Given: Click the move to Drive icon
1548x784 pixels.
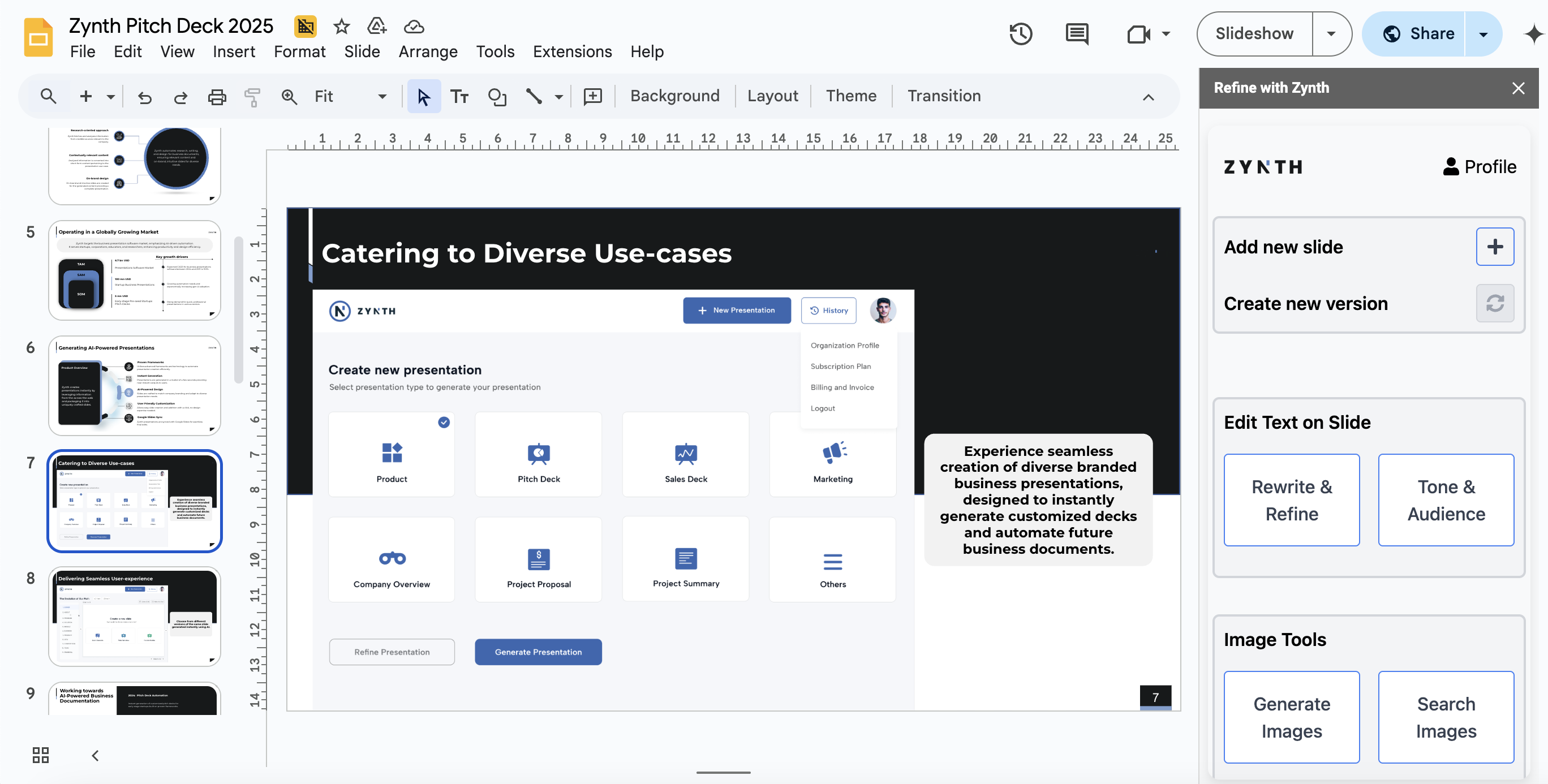Looking at the screenshot, I should click(377, 27).
